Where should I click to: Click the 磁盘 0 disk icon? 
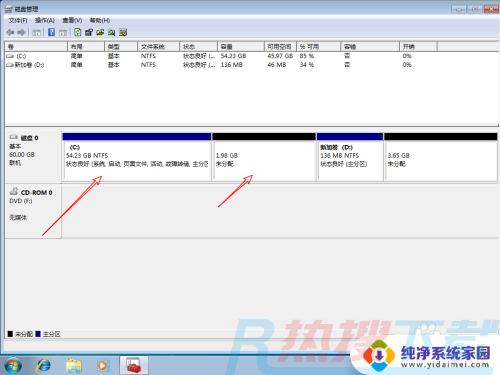pos(14,137)
